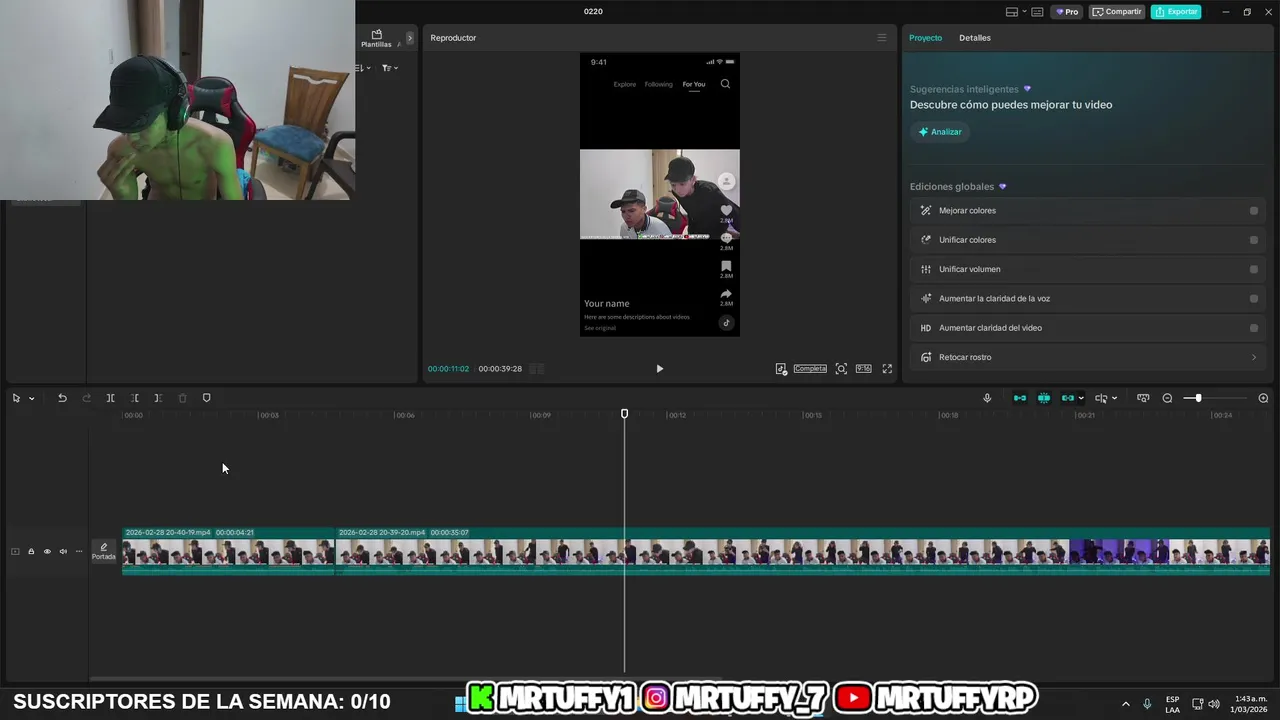1280x720 pixels.
Task: Toggle main track magnet
Action: tap(1020, 398)
